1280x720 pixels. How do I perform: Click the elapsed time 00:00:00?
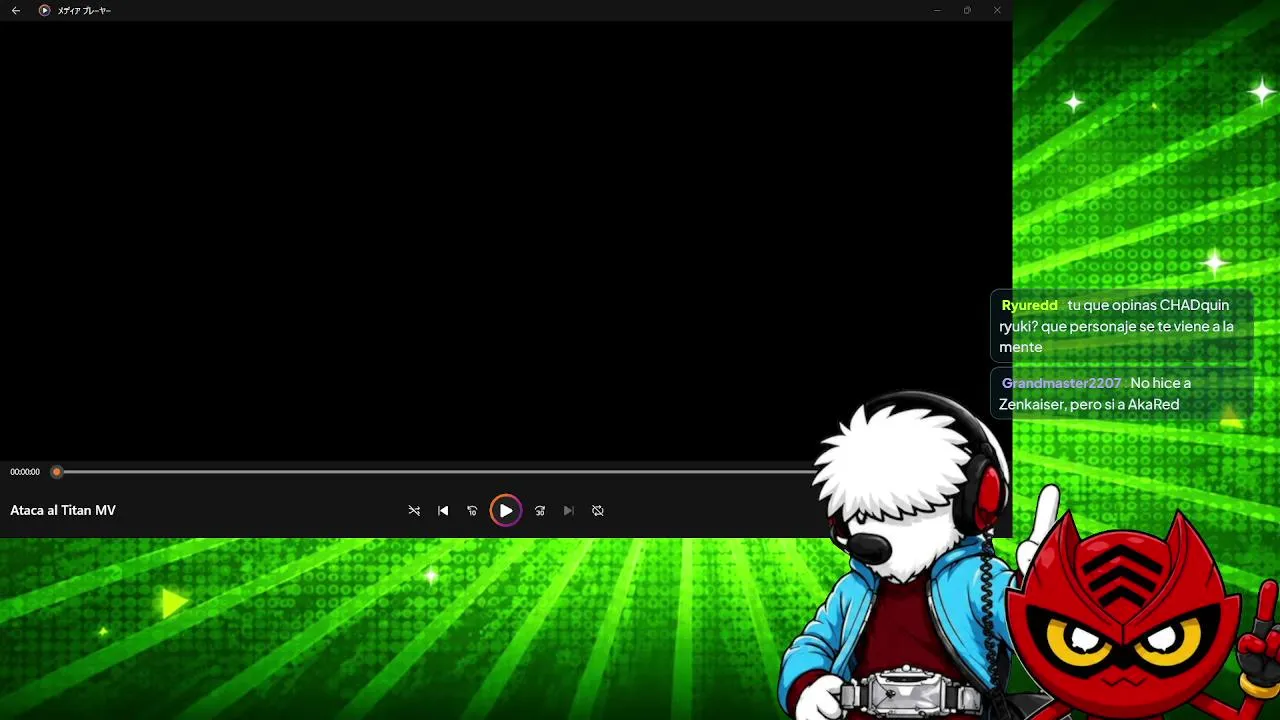tap(25, 472)
